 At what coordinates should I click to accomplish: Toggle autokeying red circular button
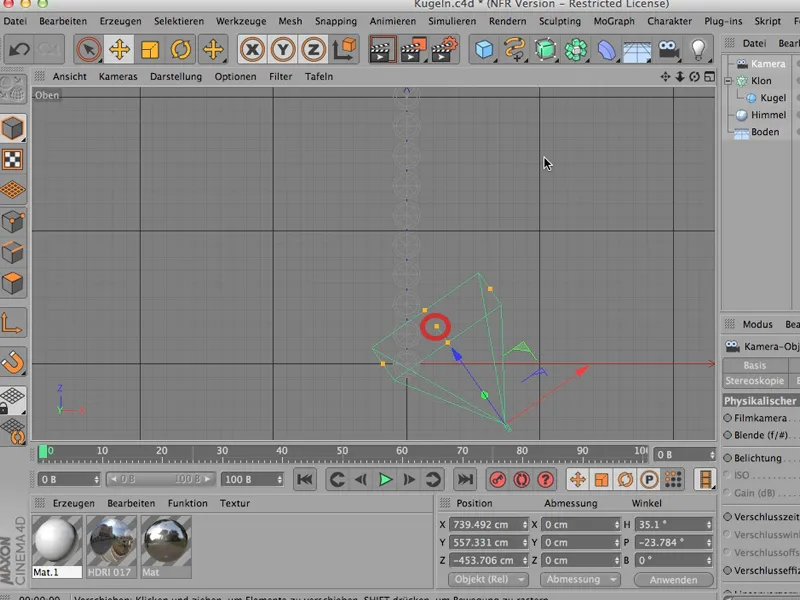tap(521, 480)
